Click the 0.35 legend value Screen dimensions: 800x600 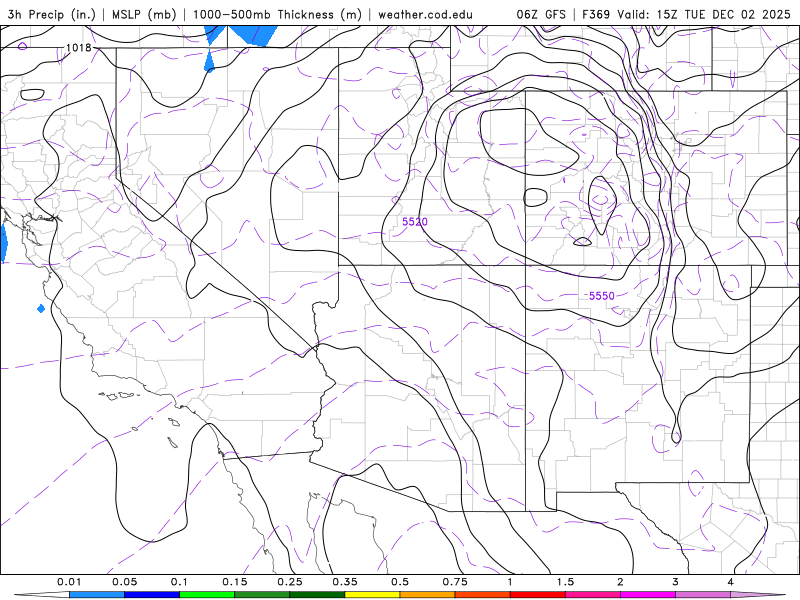click(x=345, y=582)
